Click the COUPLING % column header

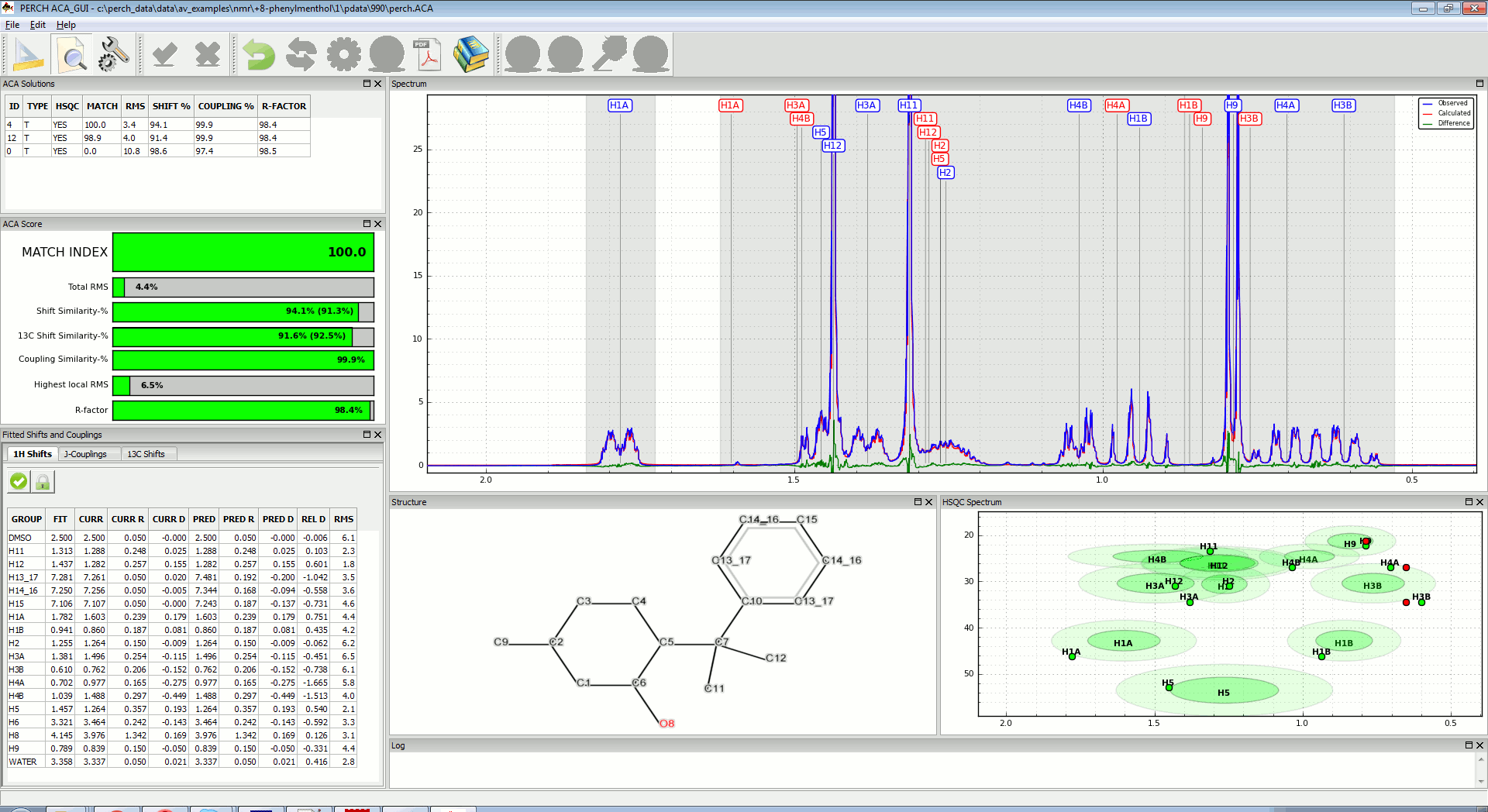click(x=226, y=106)
